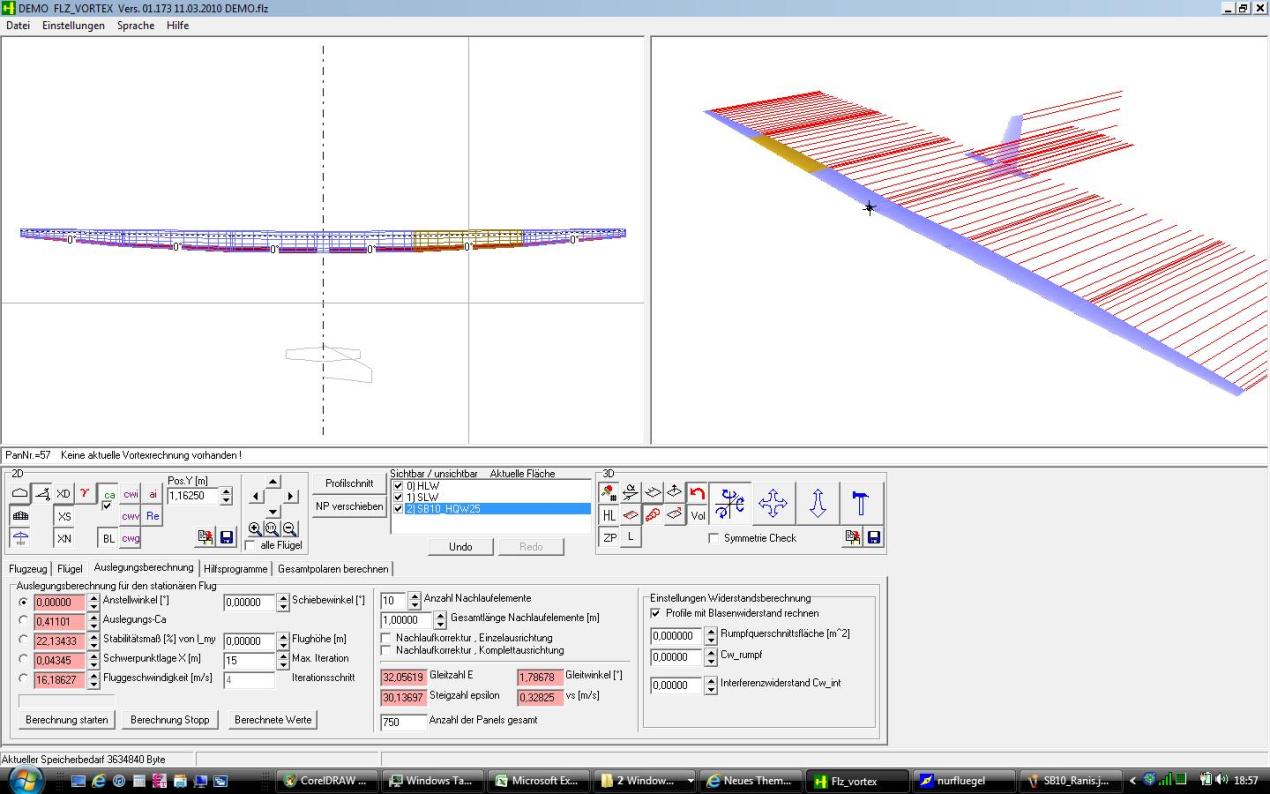
Task: Click the red undo arrow in 3D panel
Action: pos(698,492)
